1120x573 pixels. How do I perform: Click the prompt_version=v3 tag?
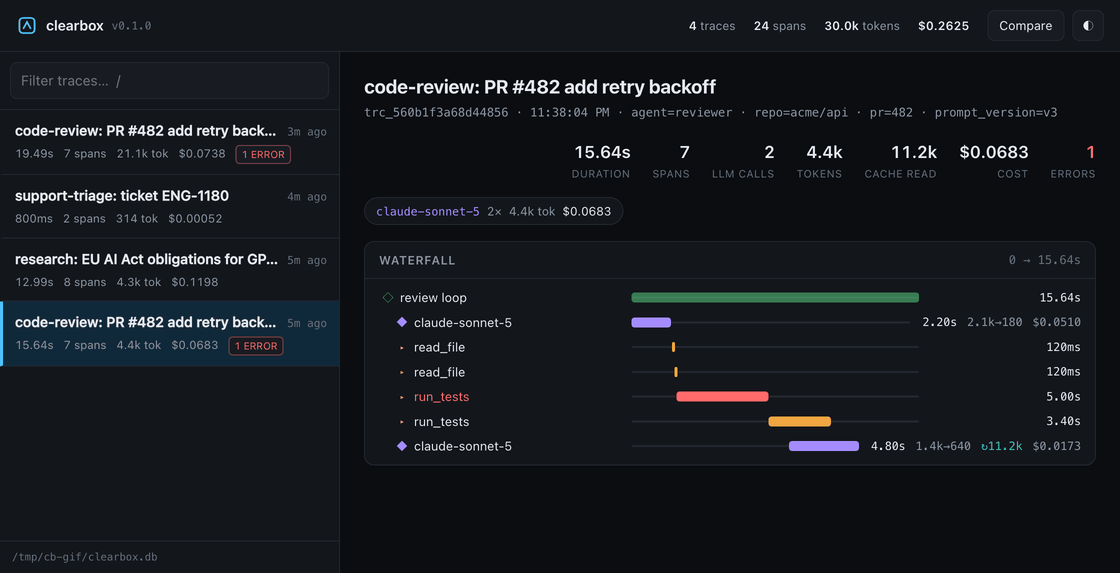pyautogui.click(x=996, y=112)
